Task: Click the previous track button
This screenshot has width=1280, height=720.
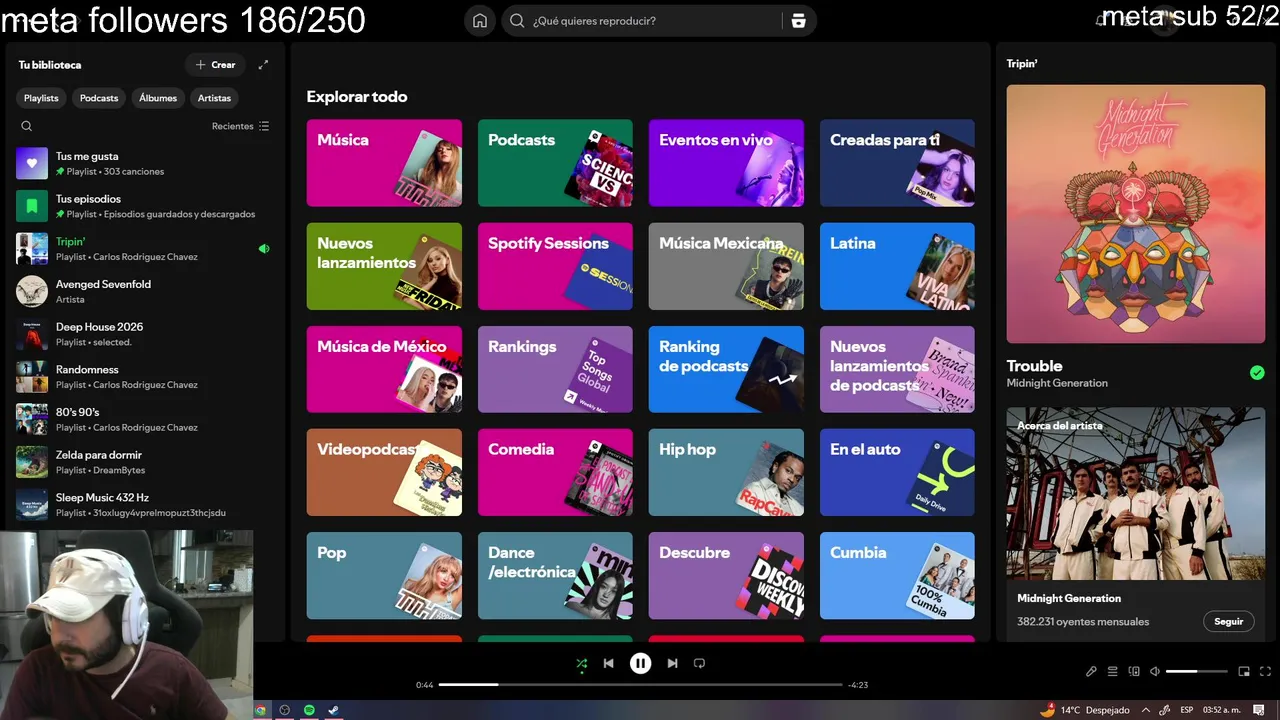Action: [x=608, y=663]
